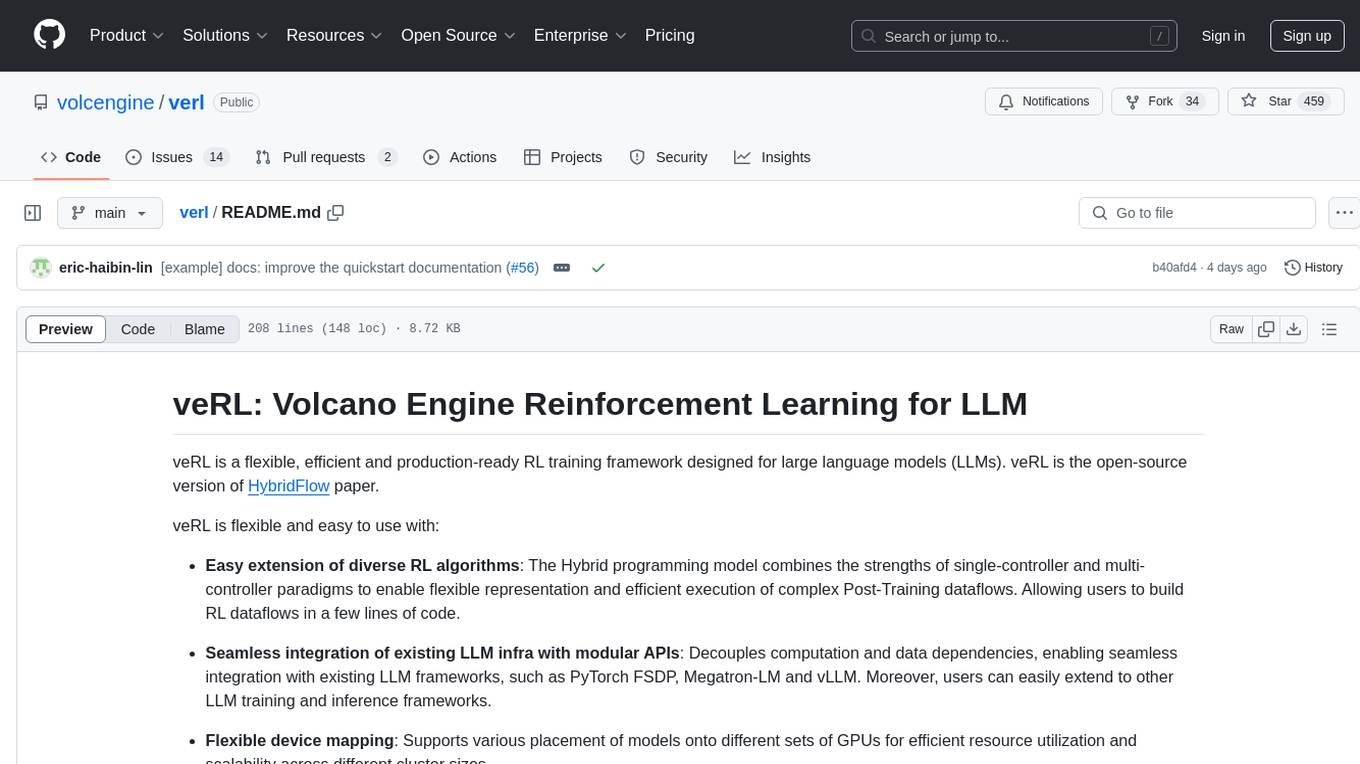Screen dimensions: 1360x764
Task: Open the volcengine owner link
Action: [x=105, y=102]
